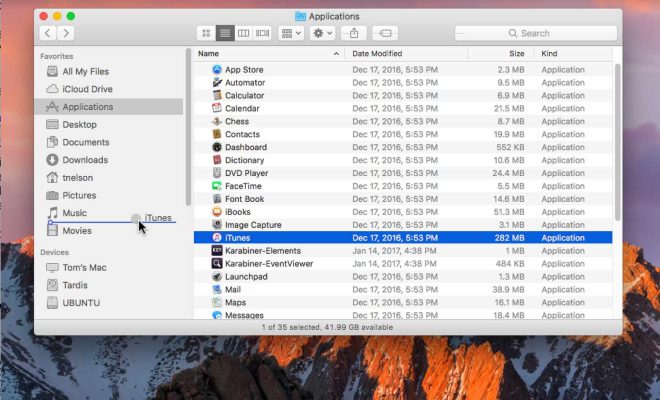660x400 pixels.
Task: Click the Karabiner-Elements app icon
Action: tap(217, 251)
